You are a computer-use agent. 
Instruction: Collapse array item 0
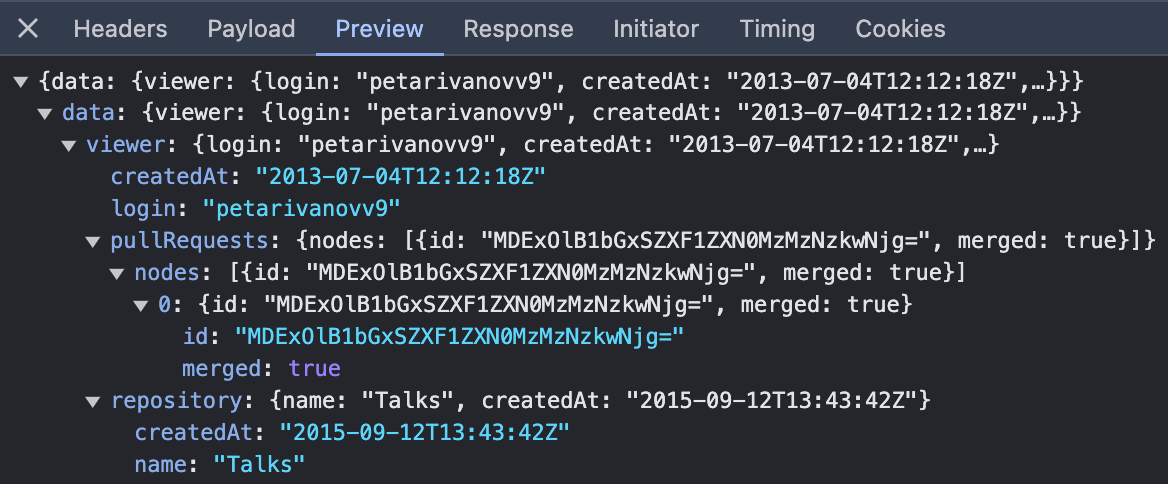141,305
